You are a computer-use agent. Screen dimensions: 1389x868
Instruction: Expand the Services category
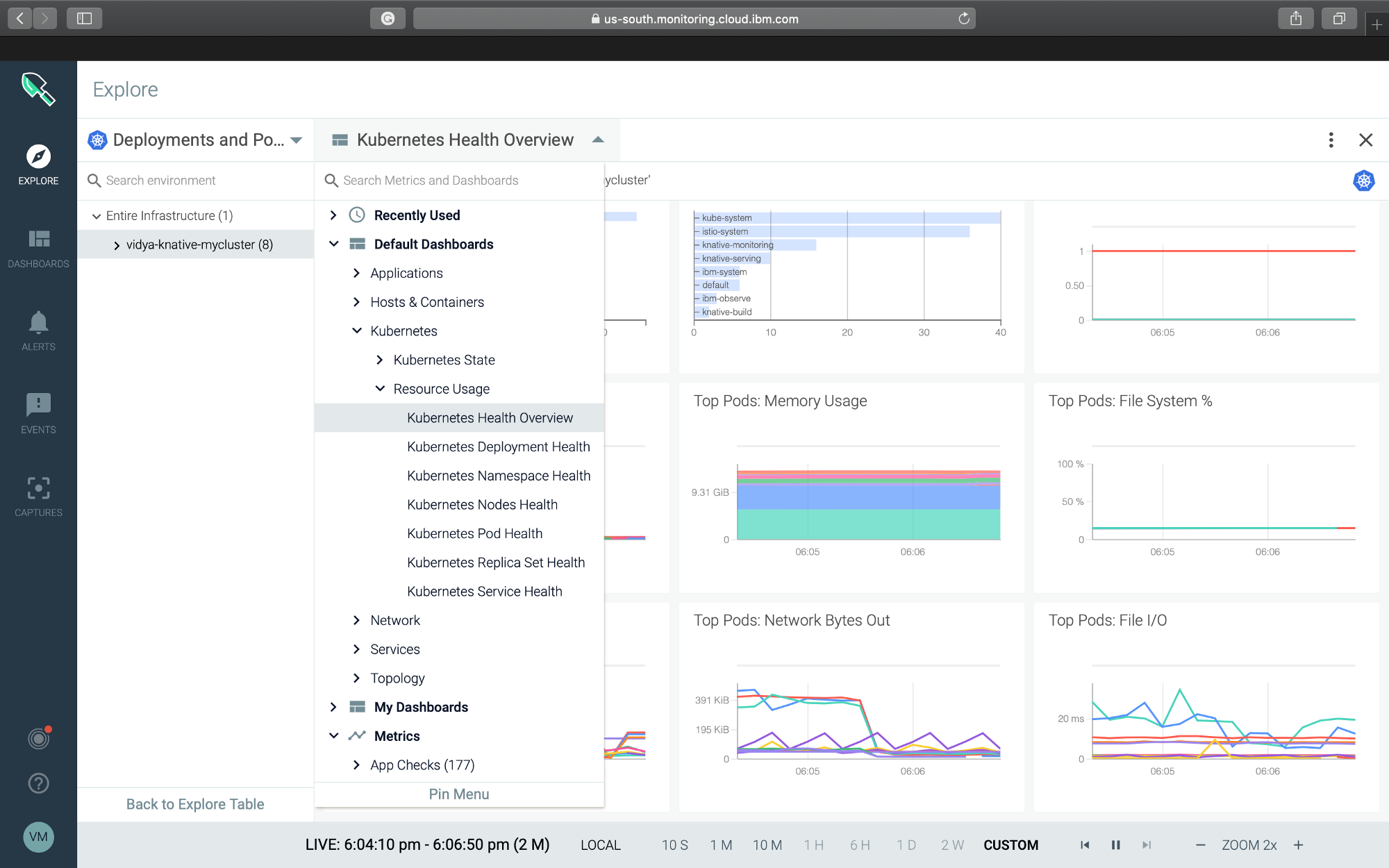356,649
